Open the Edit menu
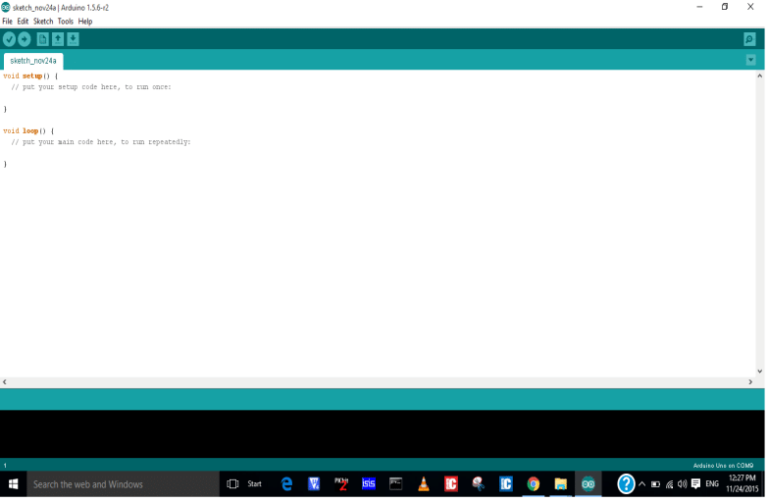 [x=23, y=21]
